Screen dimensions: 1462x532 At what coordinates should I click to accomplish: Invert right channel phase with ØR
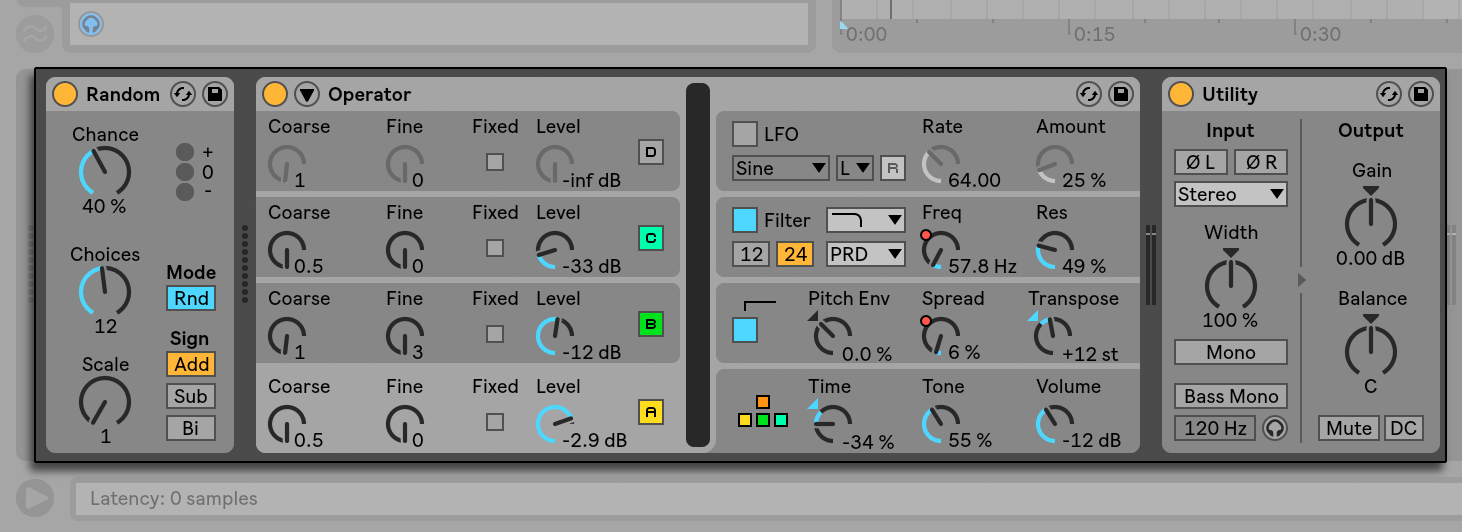click(x=1261, y=162)
